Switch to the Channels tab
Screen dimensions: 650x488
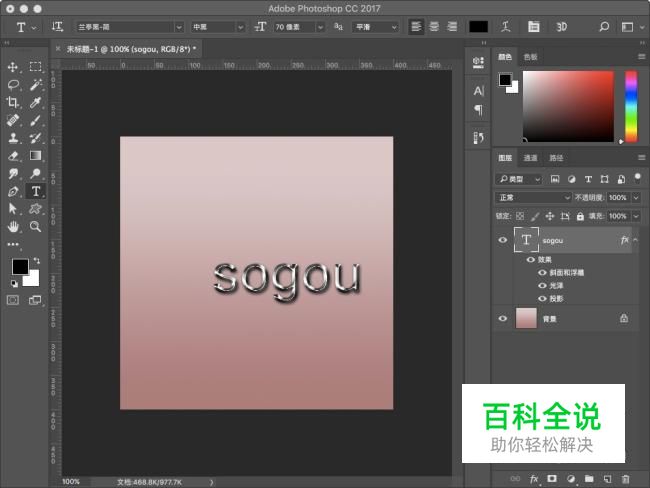coord(530,158)
